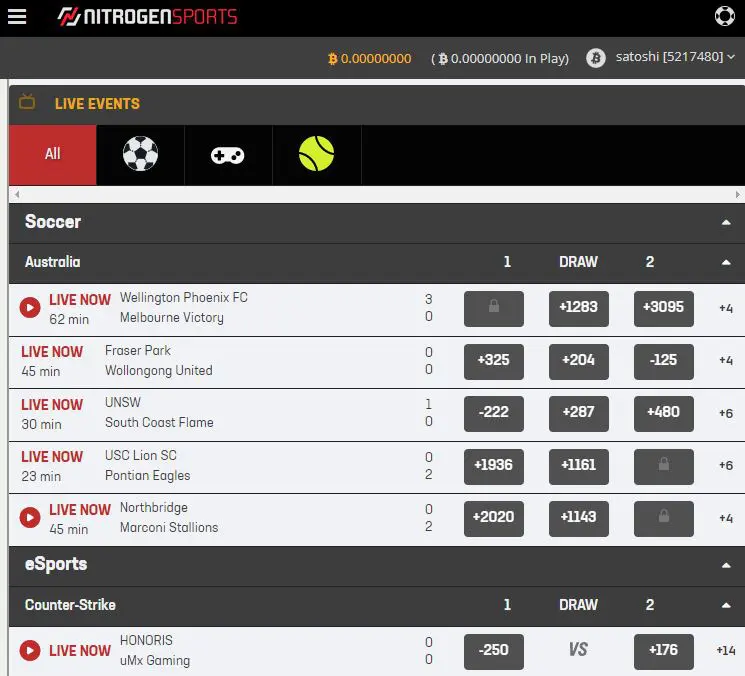745x676 pixels.
Task: Click the soccer ball icon in top-right corner
Action: 725,16
